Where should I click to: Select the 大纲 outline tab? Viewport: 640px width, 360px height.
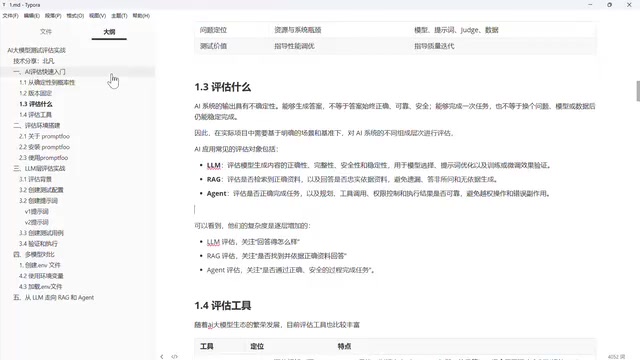tap(109, 31)
